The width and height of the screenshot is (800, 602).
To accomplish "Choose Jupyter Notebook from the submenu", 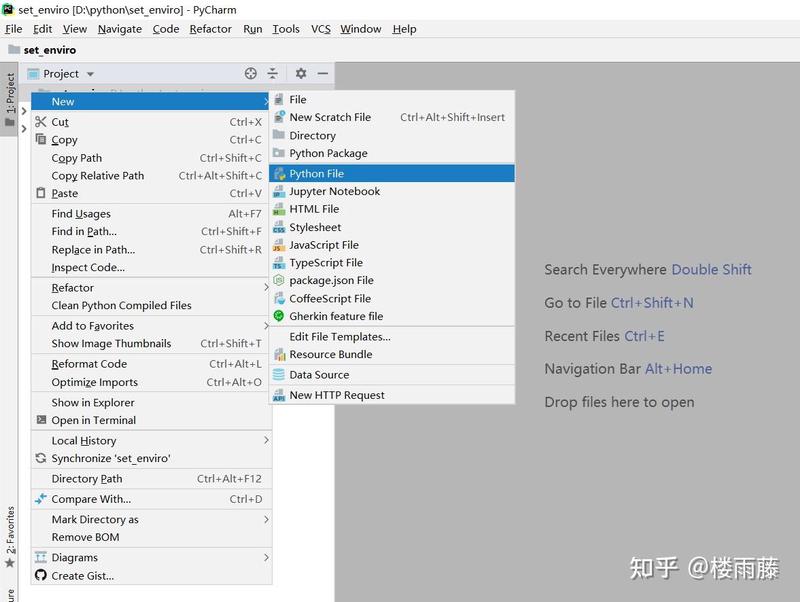I will point(392,191).
